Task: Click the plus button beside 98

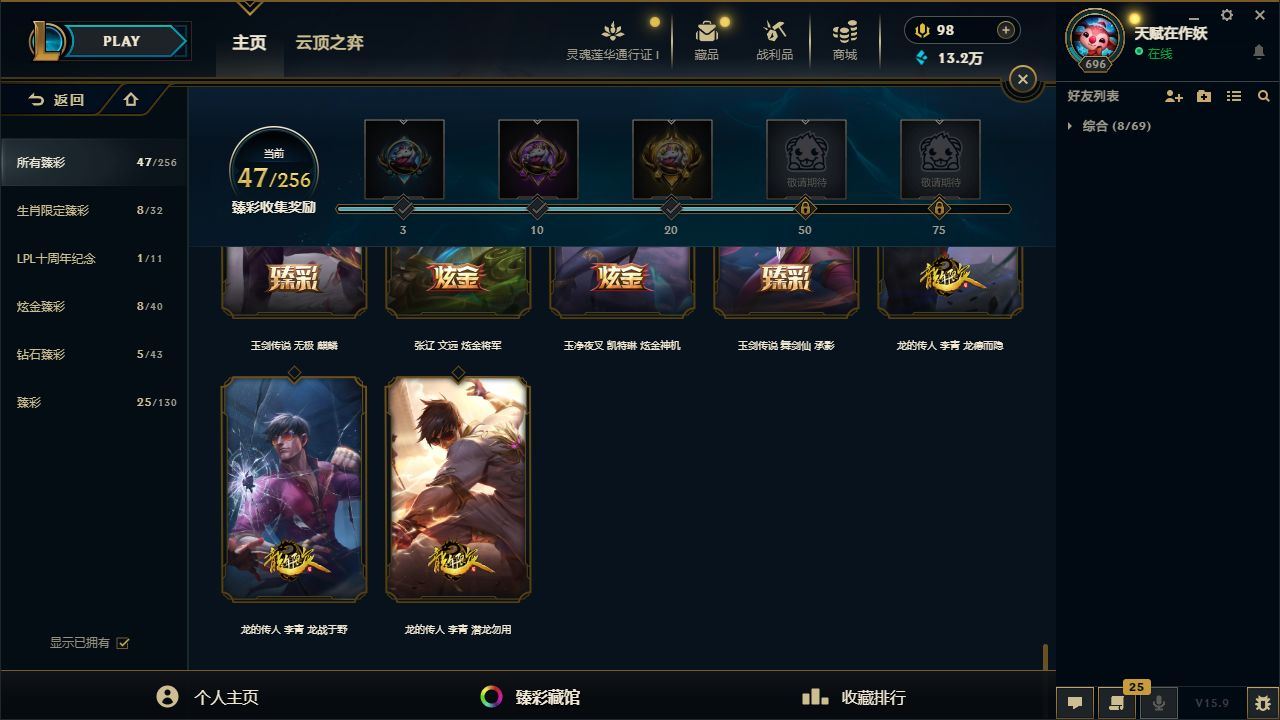Action: [x=1006, y=30]
